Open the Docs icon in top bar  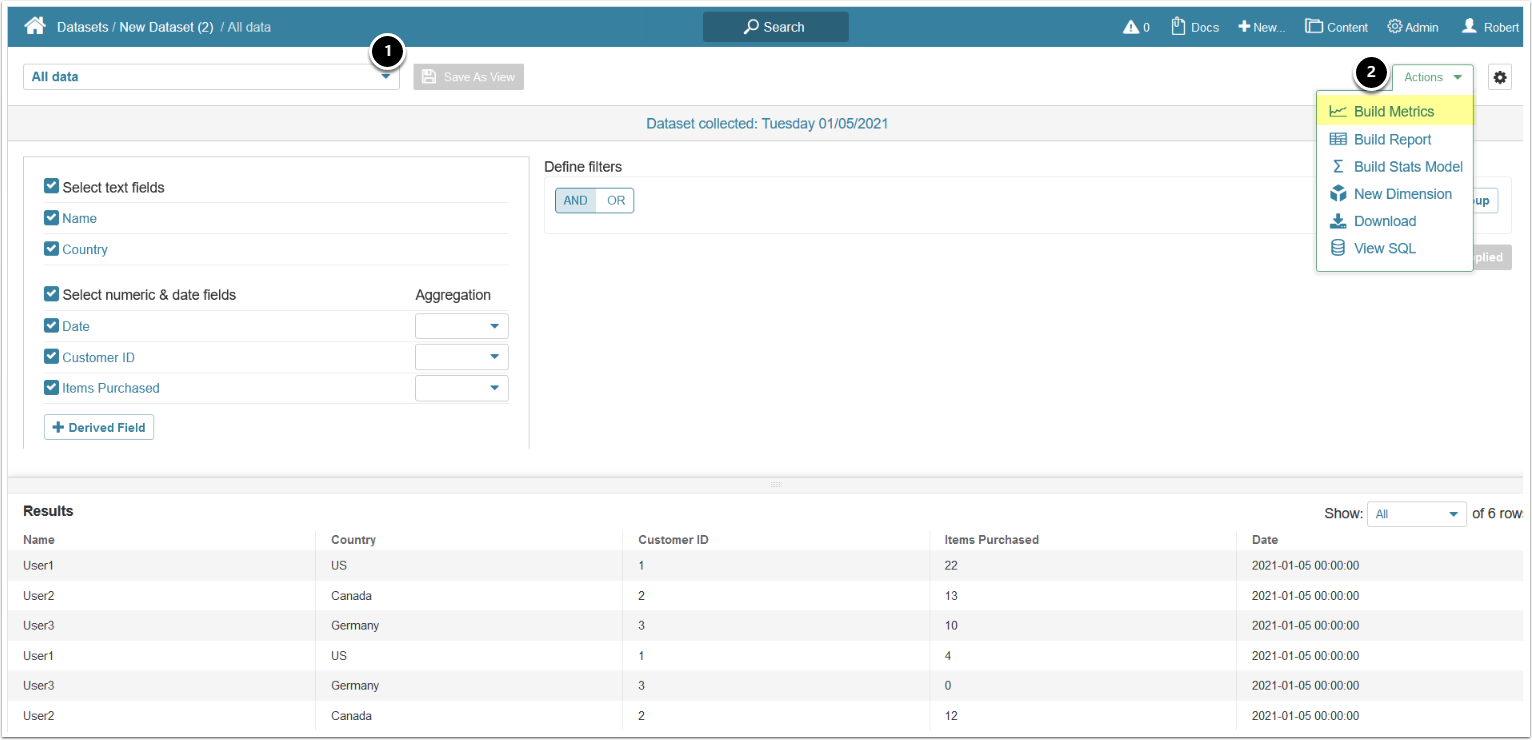click(x=1178, y=27)
